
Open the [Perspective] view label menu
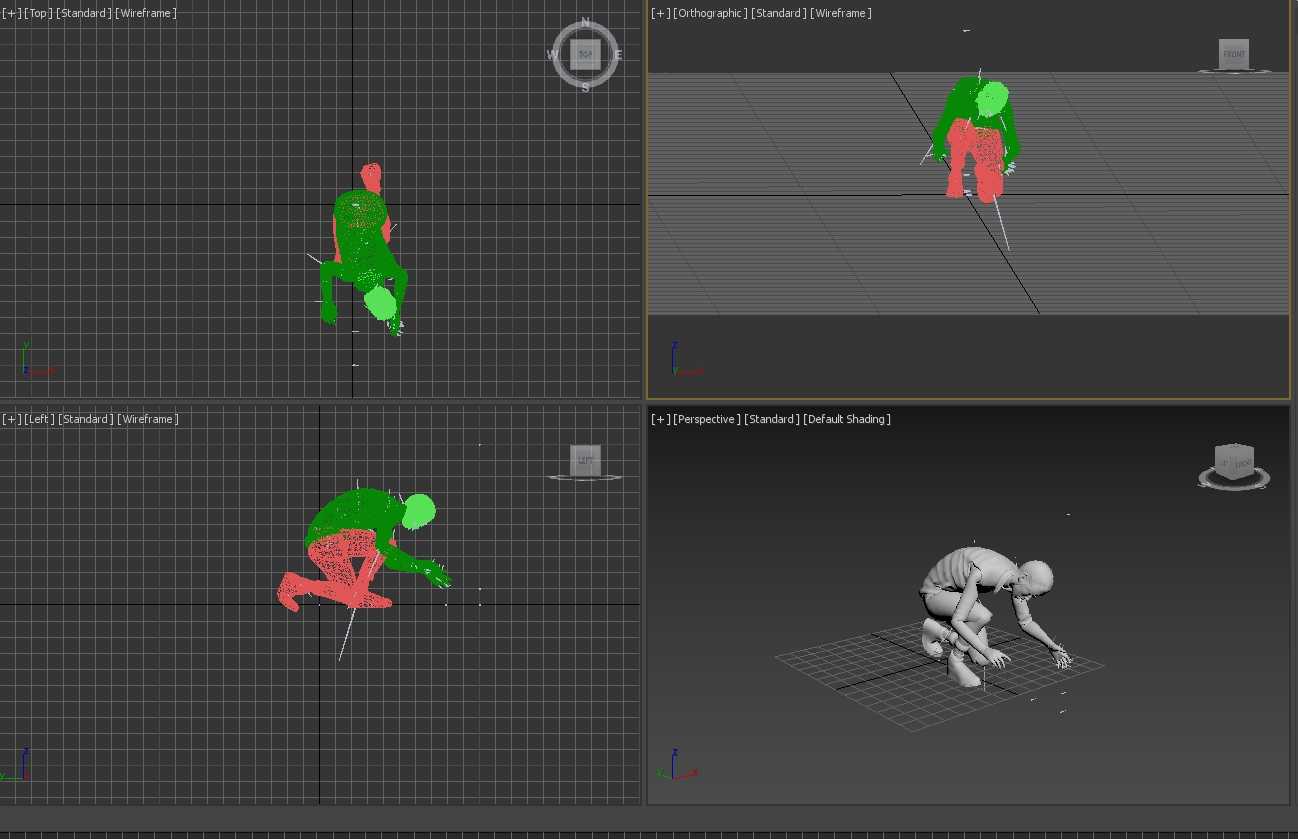point(707,419)
